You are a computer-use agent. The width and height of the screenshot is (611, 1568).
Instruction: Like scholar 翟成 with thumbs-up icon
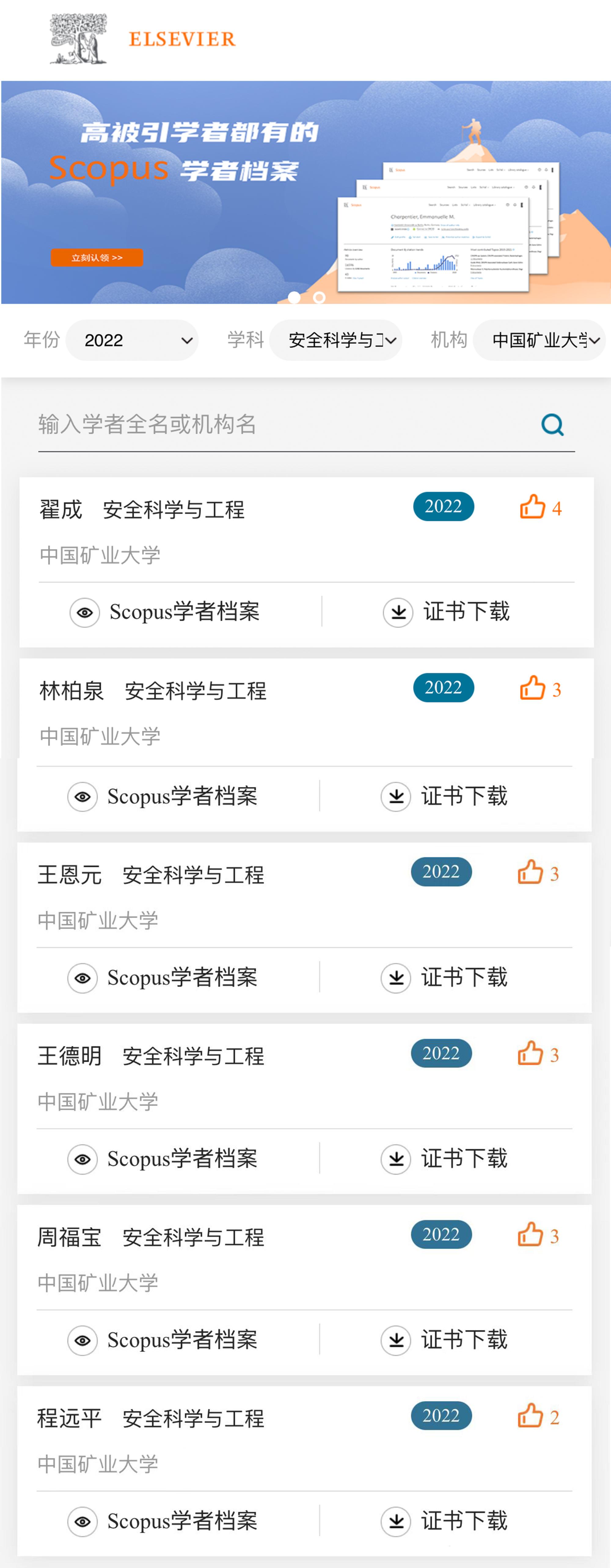tap(532, 507)
